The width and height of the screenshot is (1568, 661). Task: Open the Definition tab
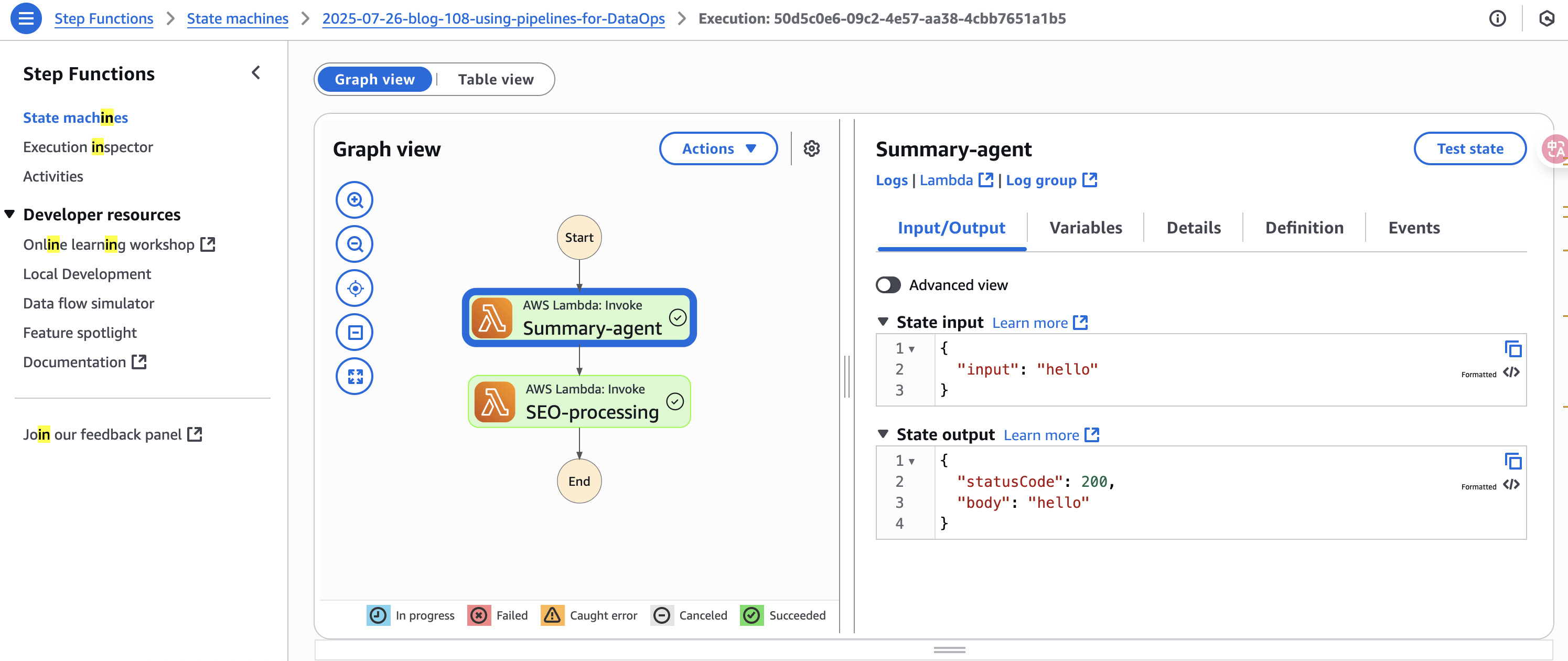[1304, 228]
